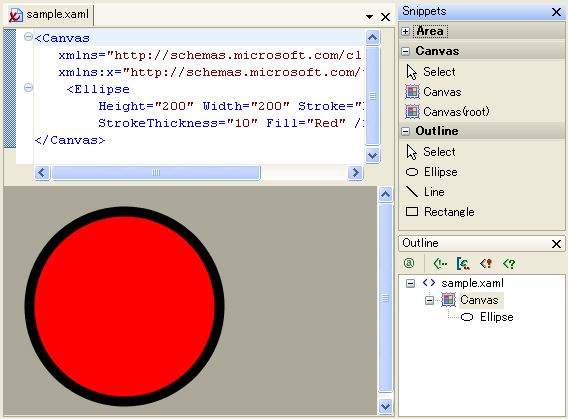Click the show attributes @ icon in Outline toolbar

coord(409,263)
